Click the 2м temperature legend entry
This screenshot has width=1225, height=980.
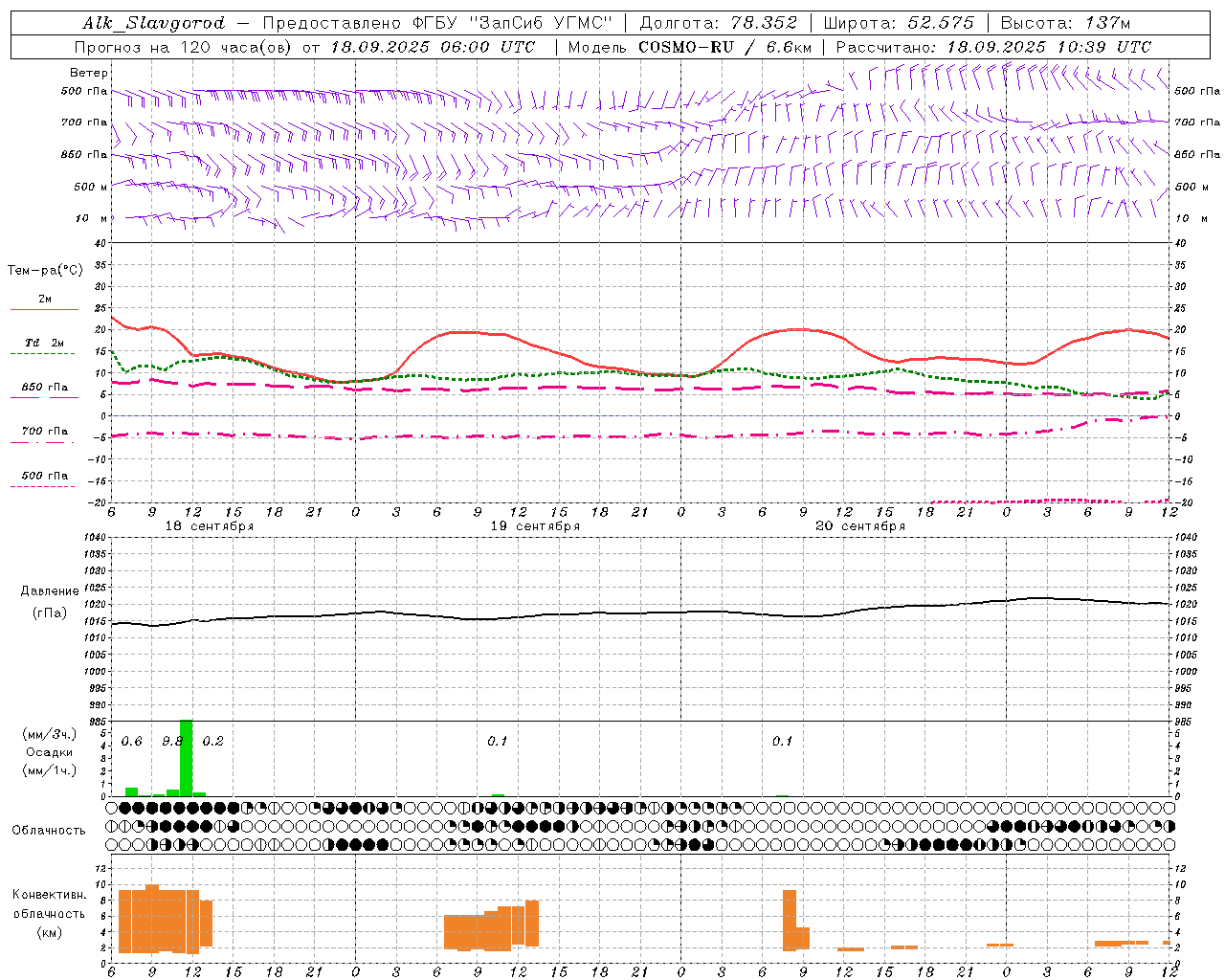(45, 299)
